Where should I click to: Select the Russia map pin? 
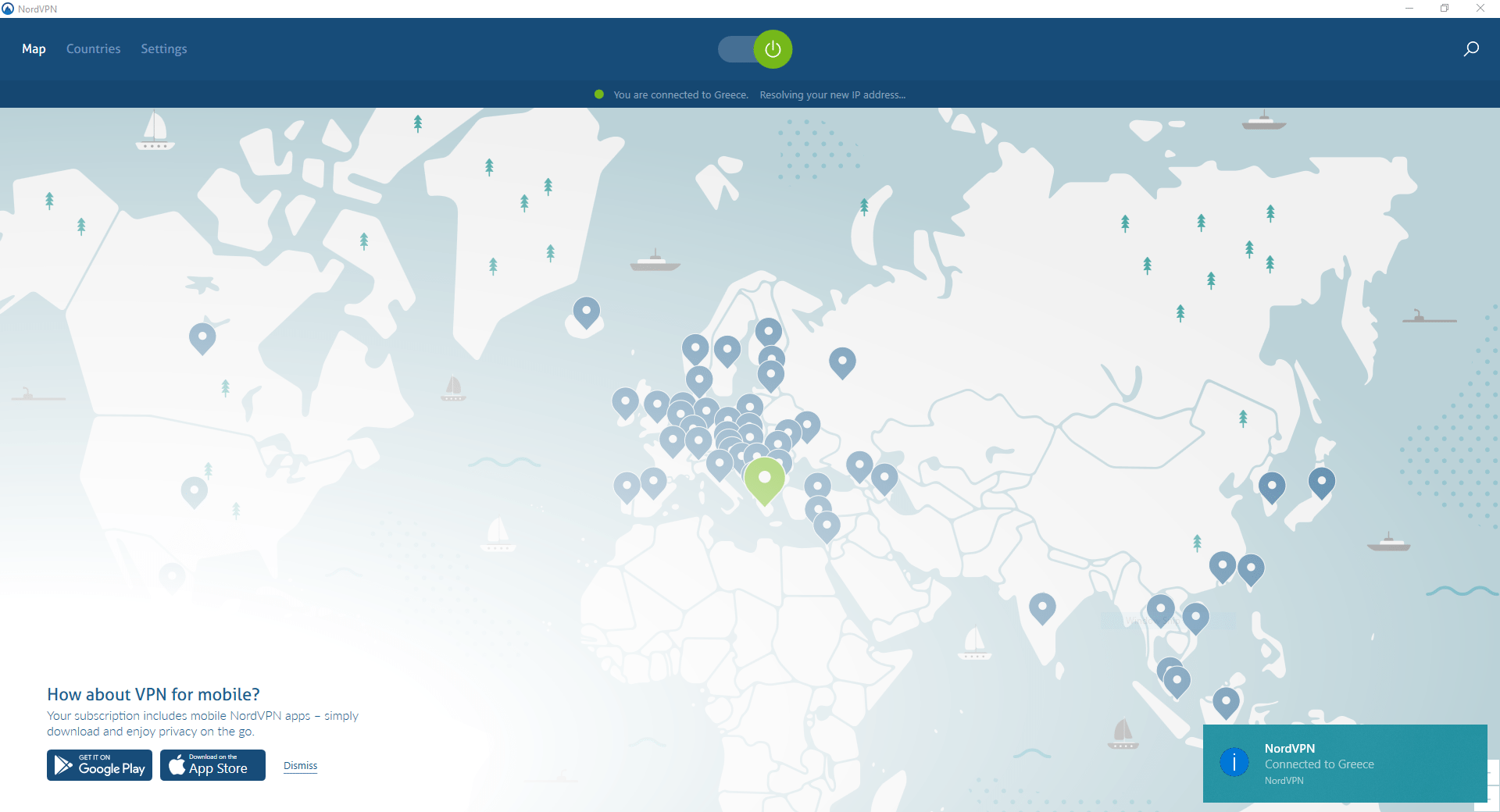pos(842,361)
